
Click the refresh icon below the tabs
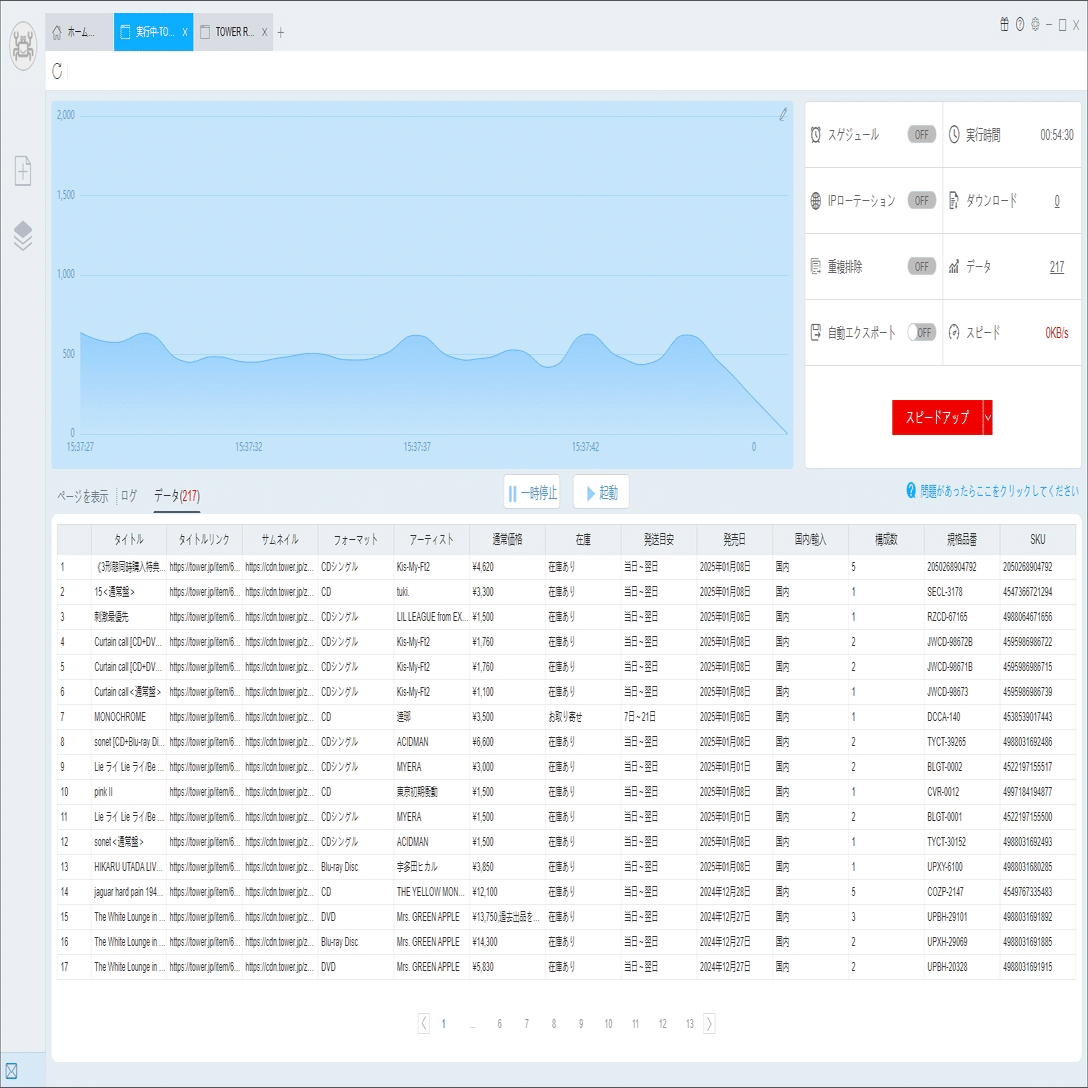tap(58, 71)
